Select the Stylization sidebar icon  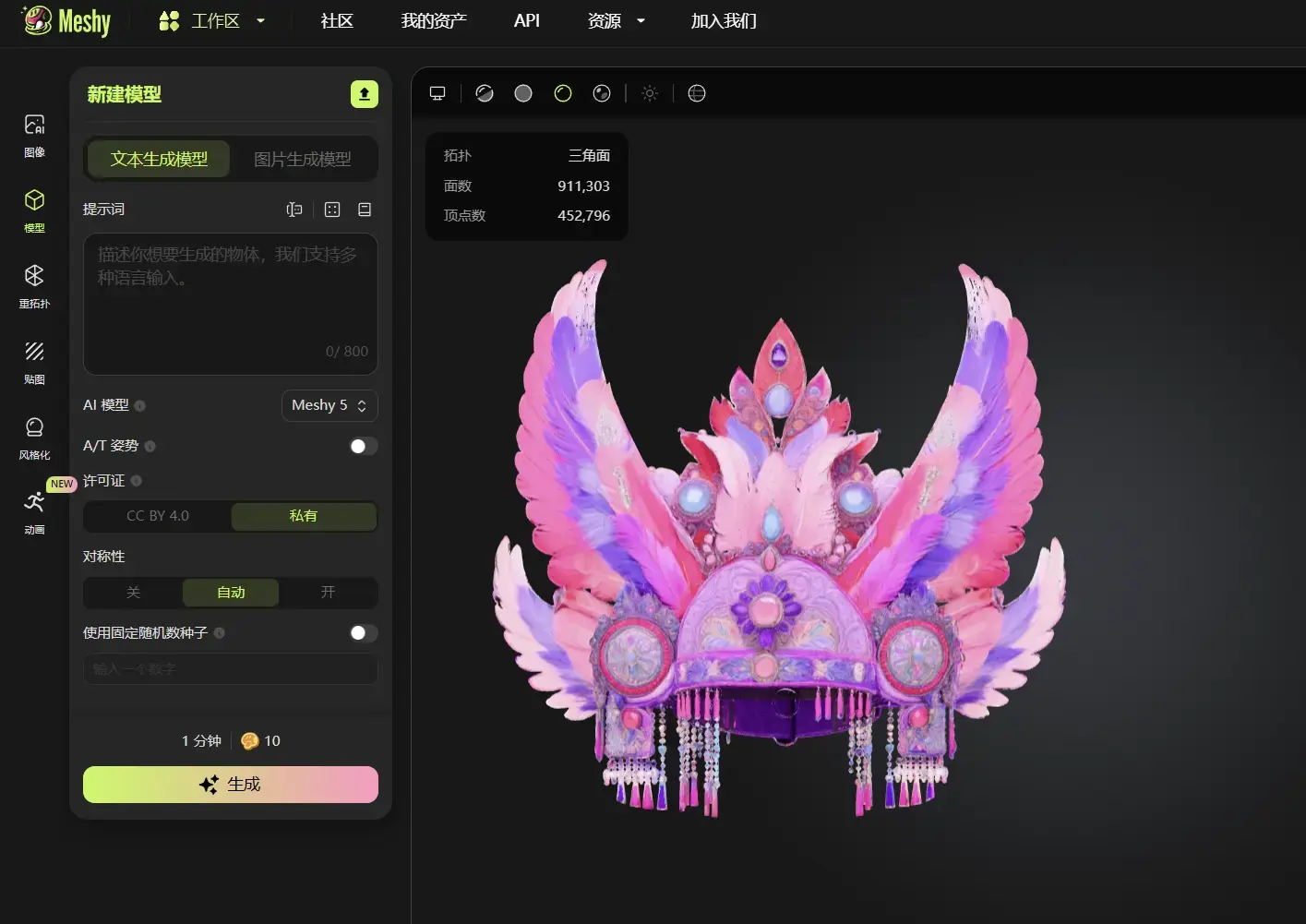point(34,436)
